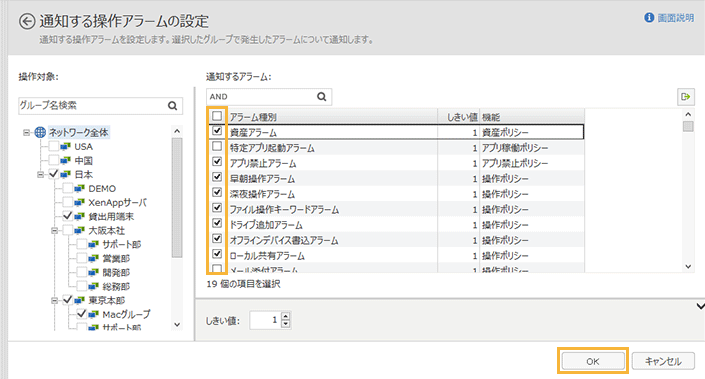Viewport: 705px width, 379px height.
Task: Check the DEMO group checkbox
Action: (x=67, y=188)
